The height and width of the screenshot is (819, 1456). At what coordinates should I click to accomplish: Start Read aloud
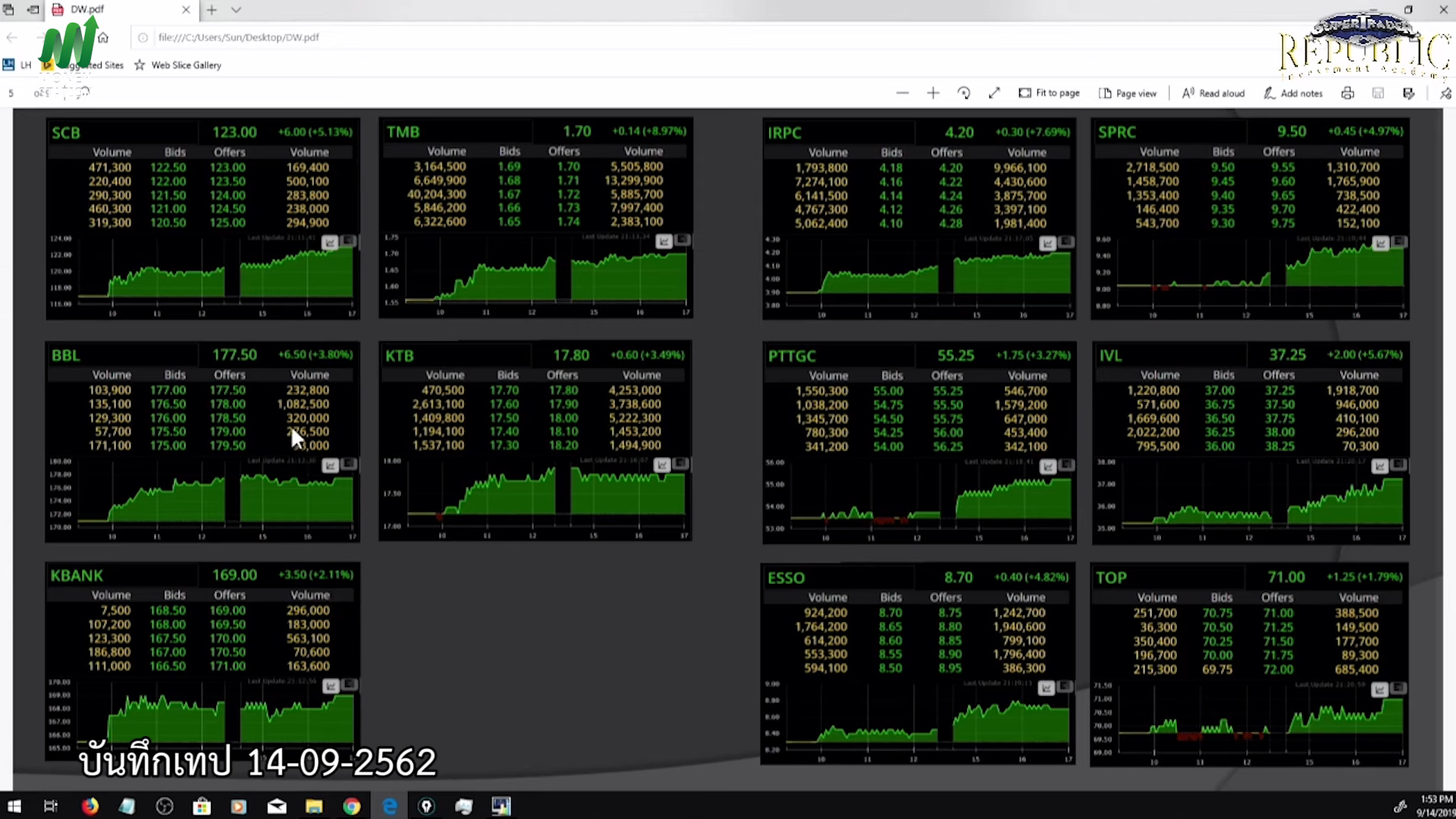[1213, 93]
